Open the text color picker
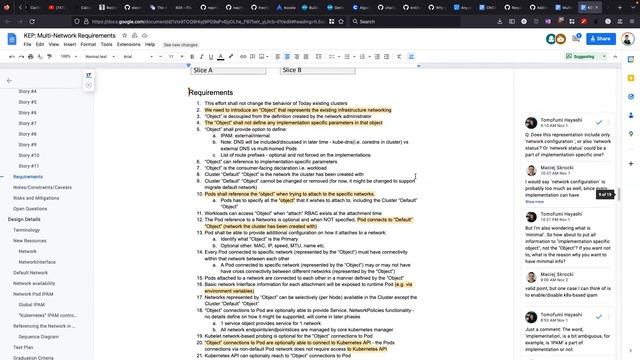Image resolution: width=640 pixels, height=360 pixels. (221, 57)
